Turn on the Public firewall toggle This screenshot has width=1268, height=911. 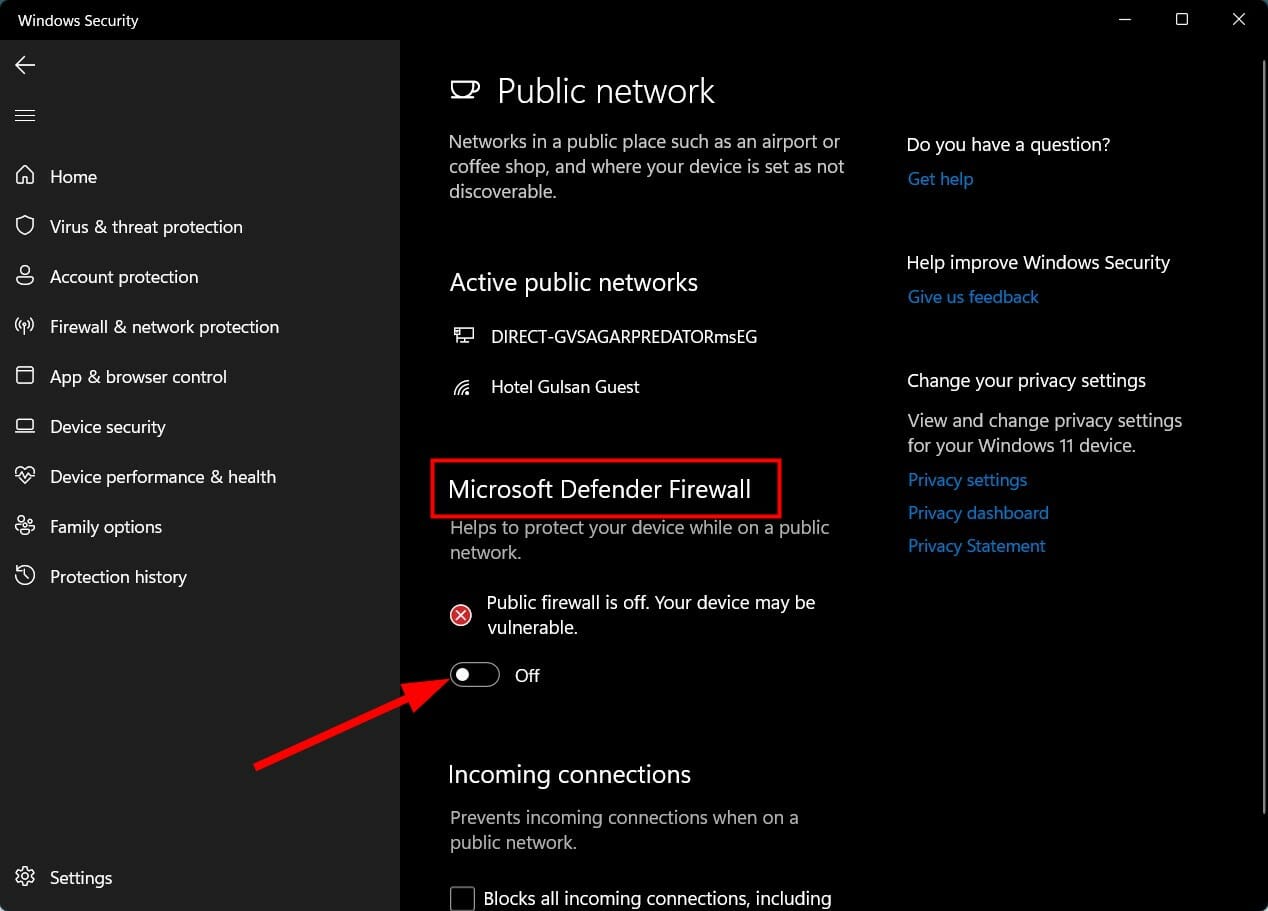click(x=474, y=674)
